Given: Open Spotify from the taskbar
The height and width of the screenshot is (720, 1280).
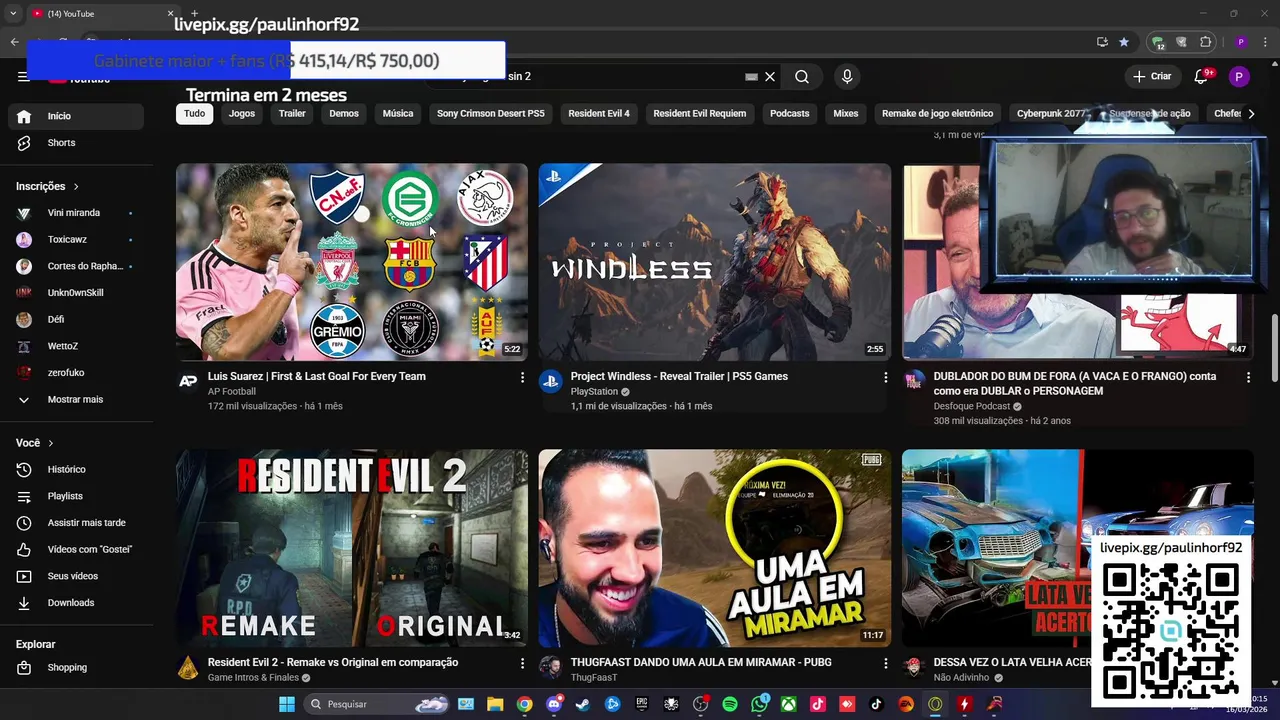Looking at the screenshot, I should pos(730,704).
